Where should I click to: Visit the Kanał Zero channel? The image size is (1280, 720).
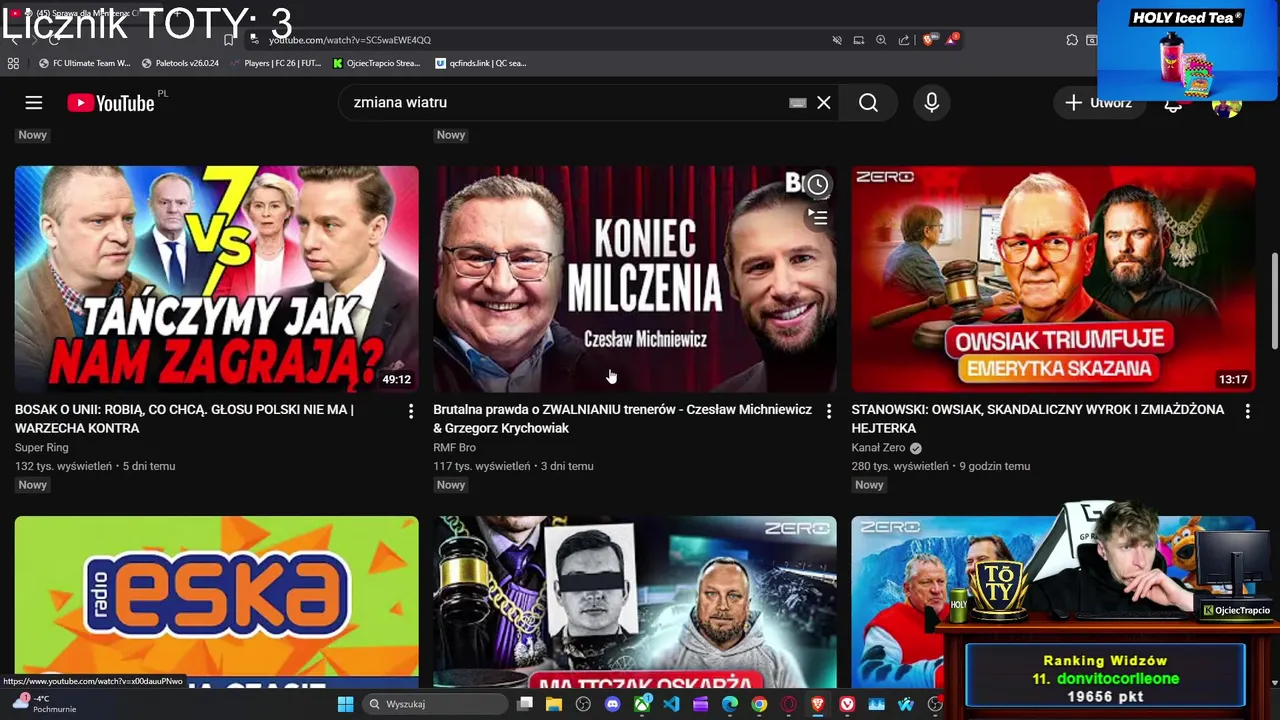(878, 448)
